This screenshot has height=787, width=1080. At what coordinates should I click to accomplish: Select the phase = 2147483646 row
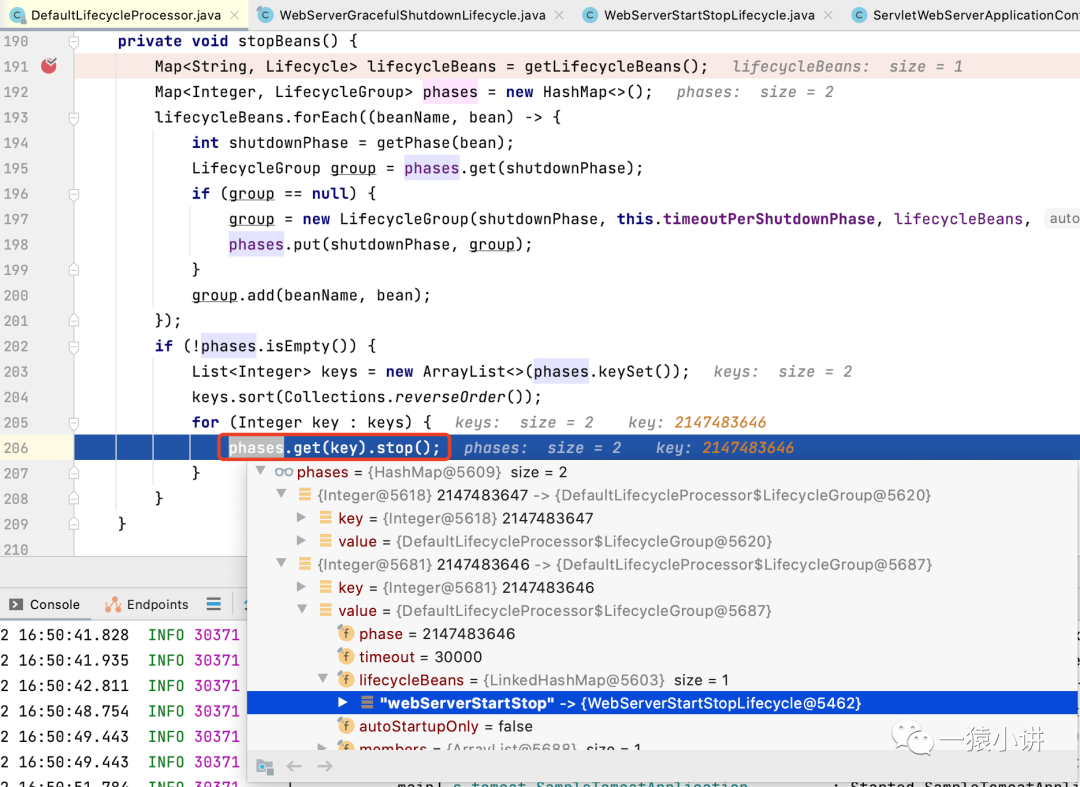click(x=662, y=634)
